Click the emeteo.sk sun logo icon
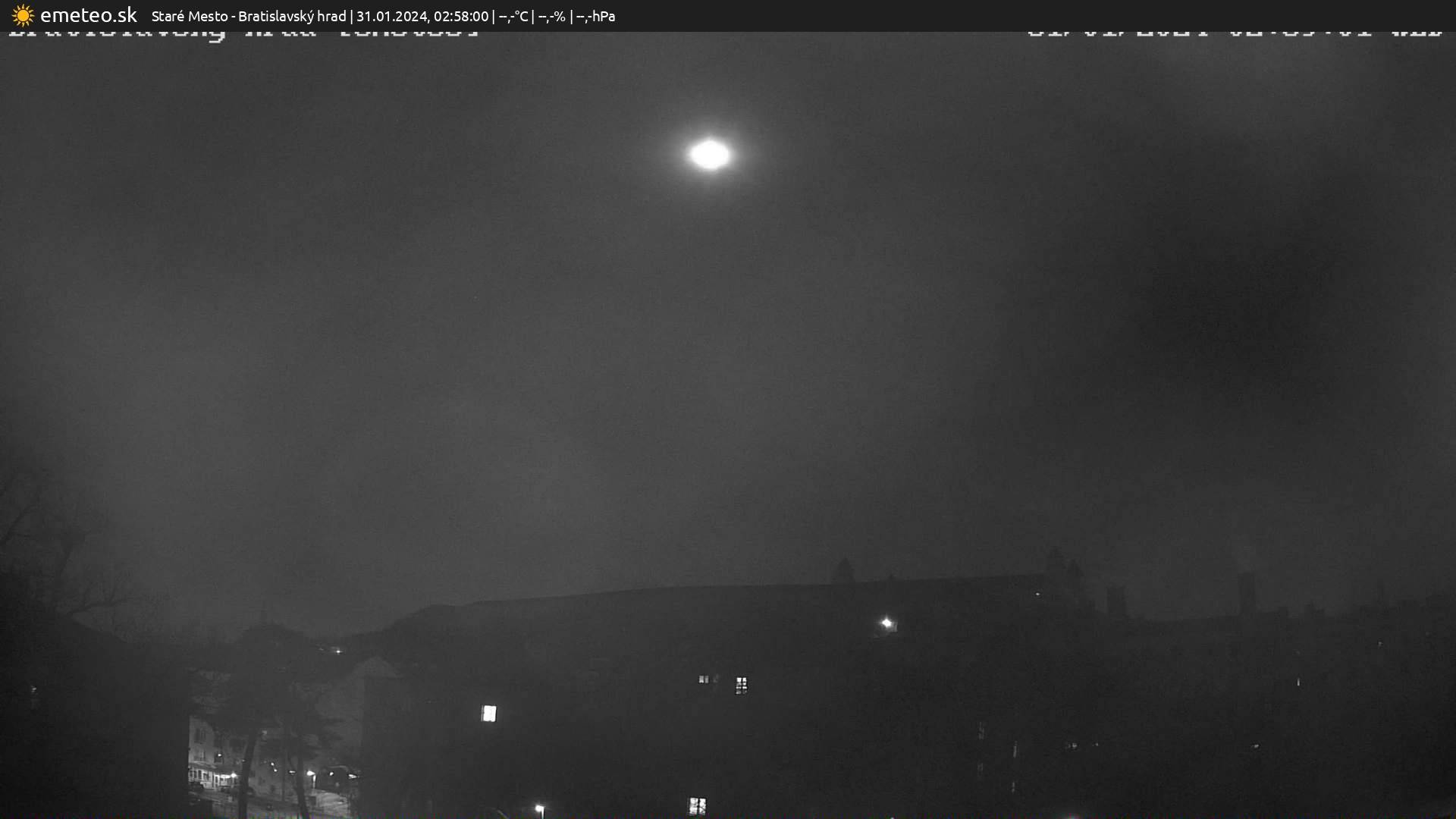This screenshot has height=819, width=1456. click(x=23, y=16)
